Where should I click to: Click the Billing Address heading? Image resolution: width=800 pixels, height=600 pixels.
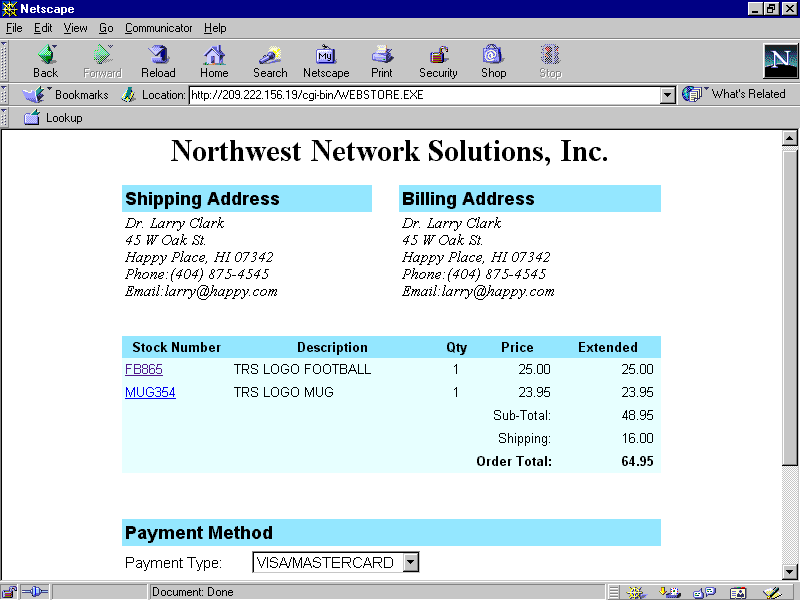click(x=468, y=198)
